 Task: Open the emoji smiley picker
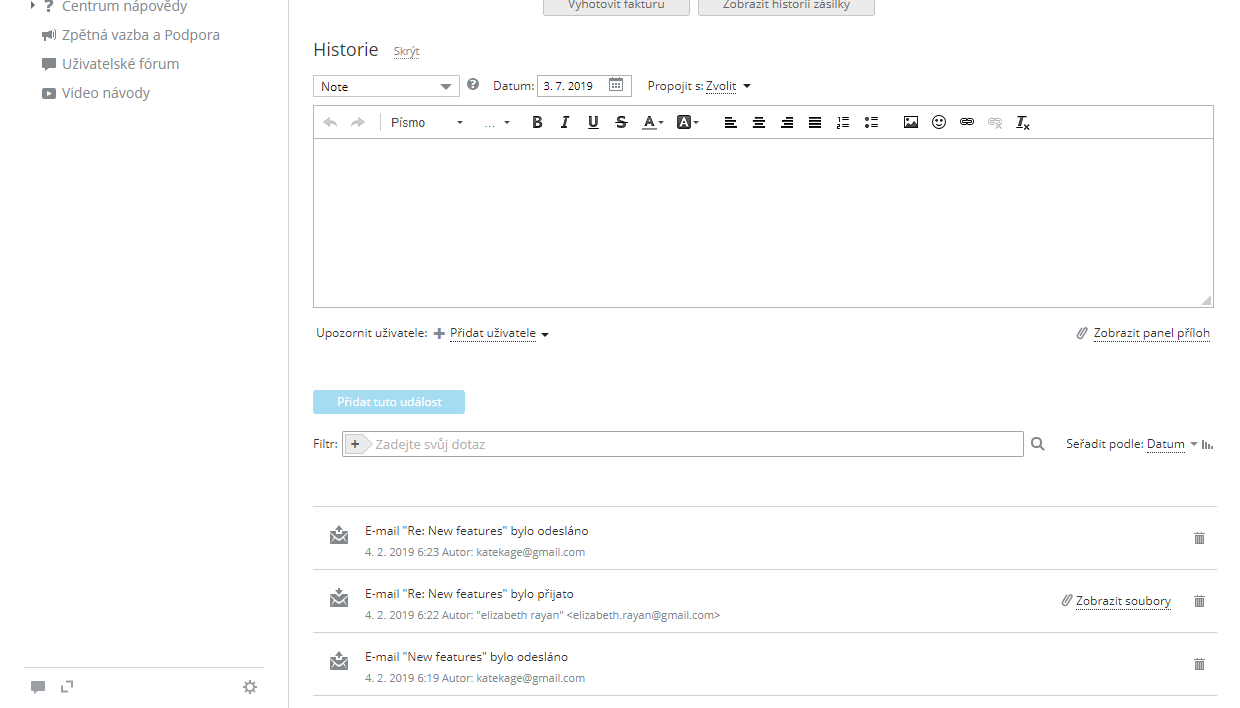tap(938, 122)
